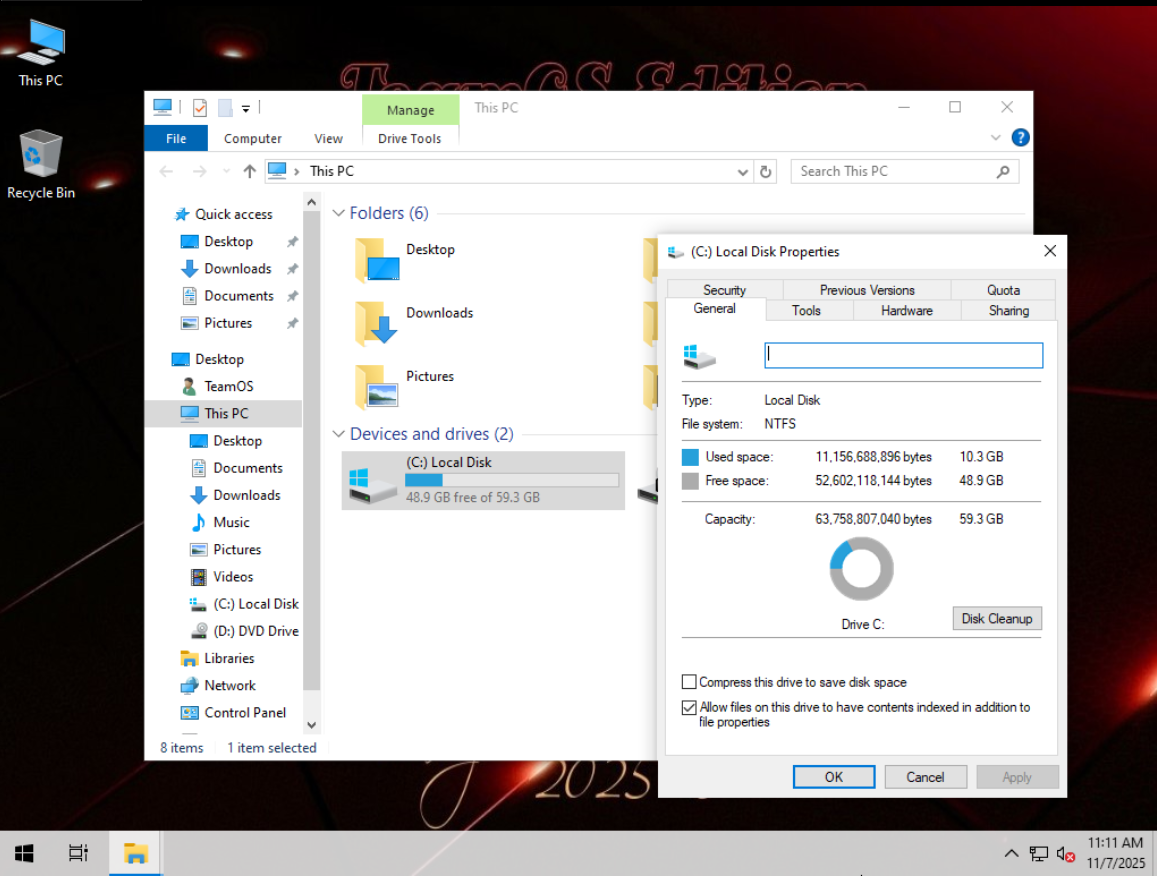This screenshot has height=876, width=1157.
Task: Click the search magnifier in Search This PC
Action: 1002,171
